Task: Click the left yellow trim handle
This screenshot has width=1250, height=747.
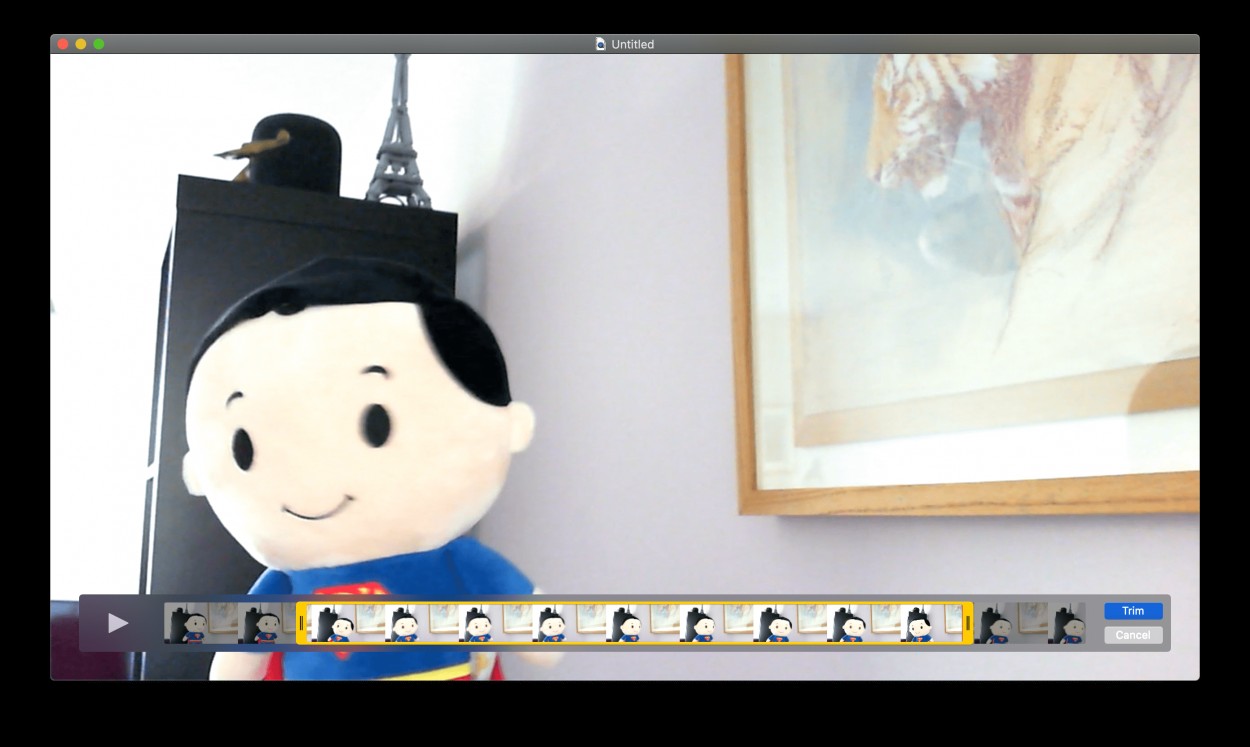Action: point(301,623)
